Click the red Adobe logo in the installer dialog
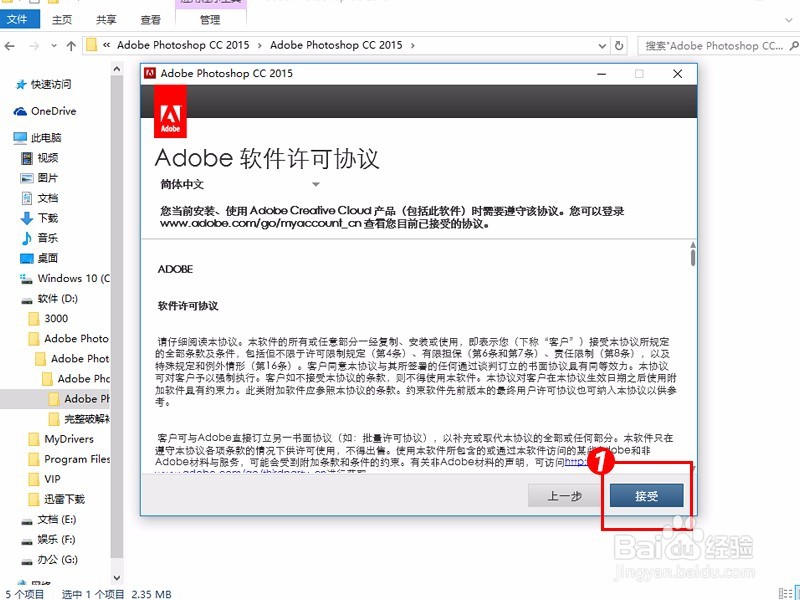Viewport: 800px width, 600px height. pos(170,110)
